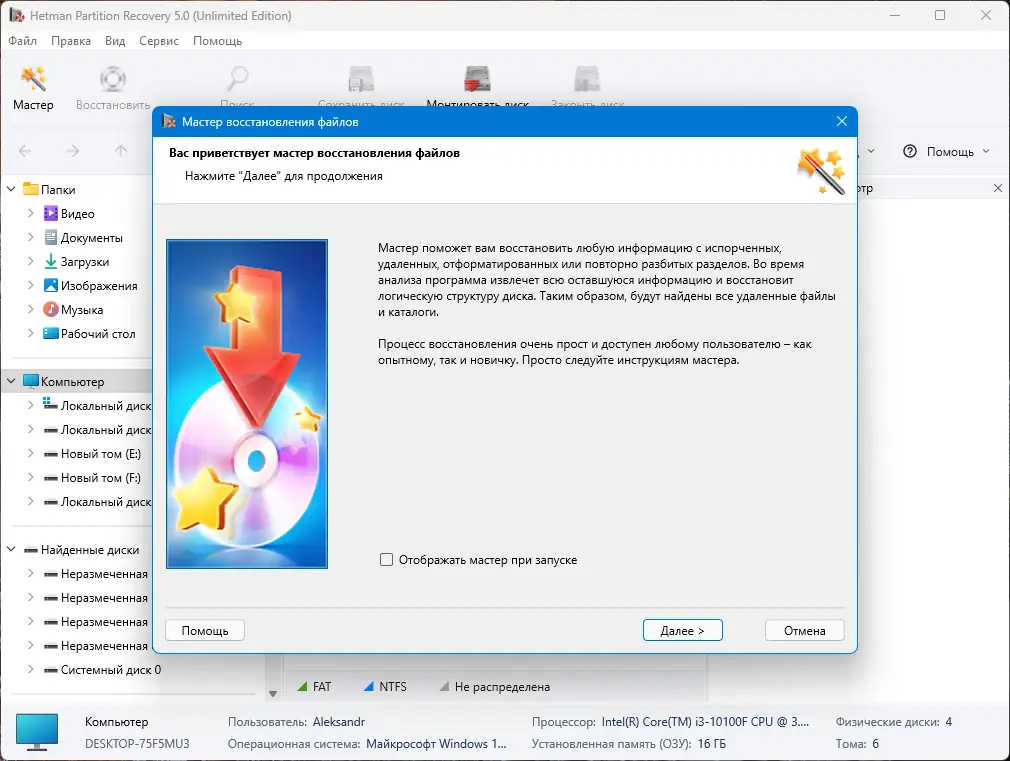This screenshot has width=1010, height=761.
Task: Click the Не распределена legend entry
Action: (495, 687)
